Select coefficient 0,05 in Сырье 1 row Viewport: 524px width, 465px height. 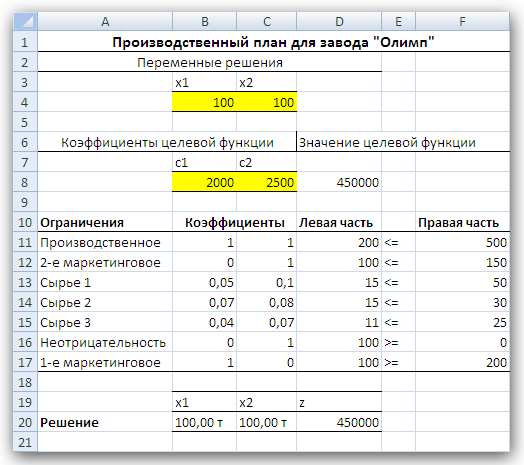tap(205, 282)
